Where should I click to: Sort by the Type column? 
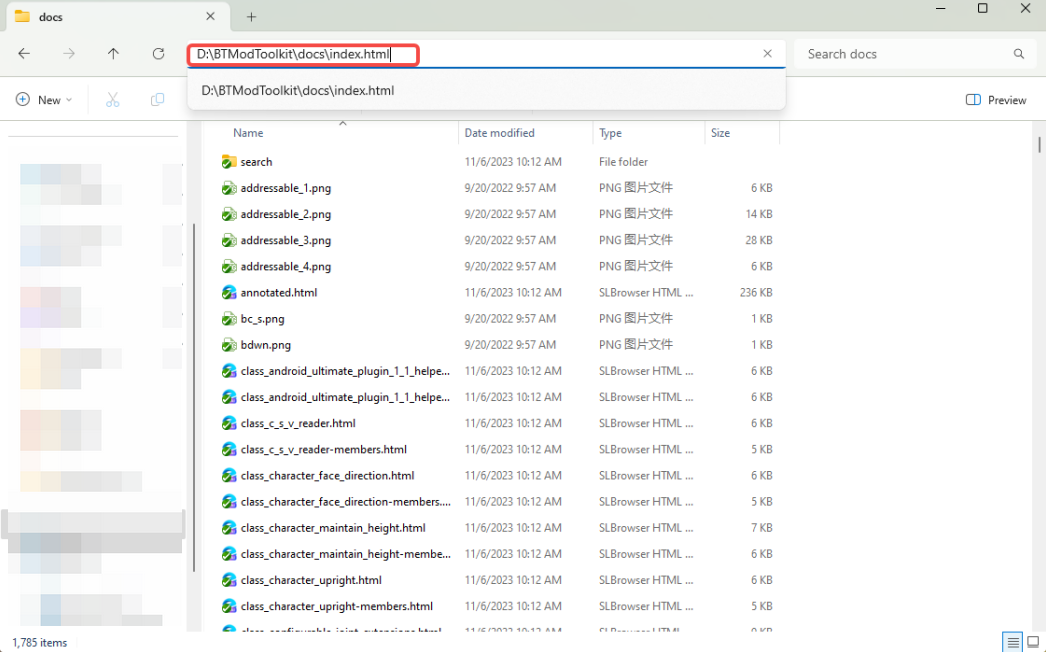coord(610,133)
